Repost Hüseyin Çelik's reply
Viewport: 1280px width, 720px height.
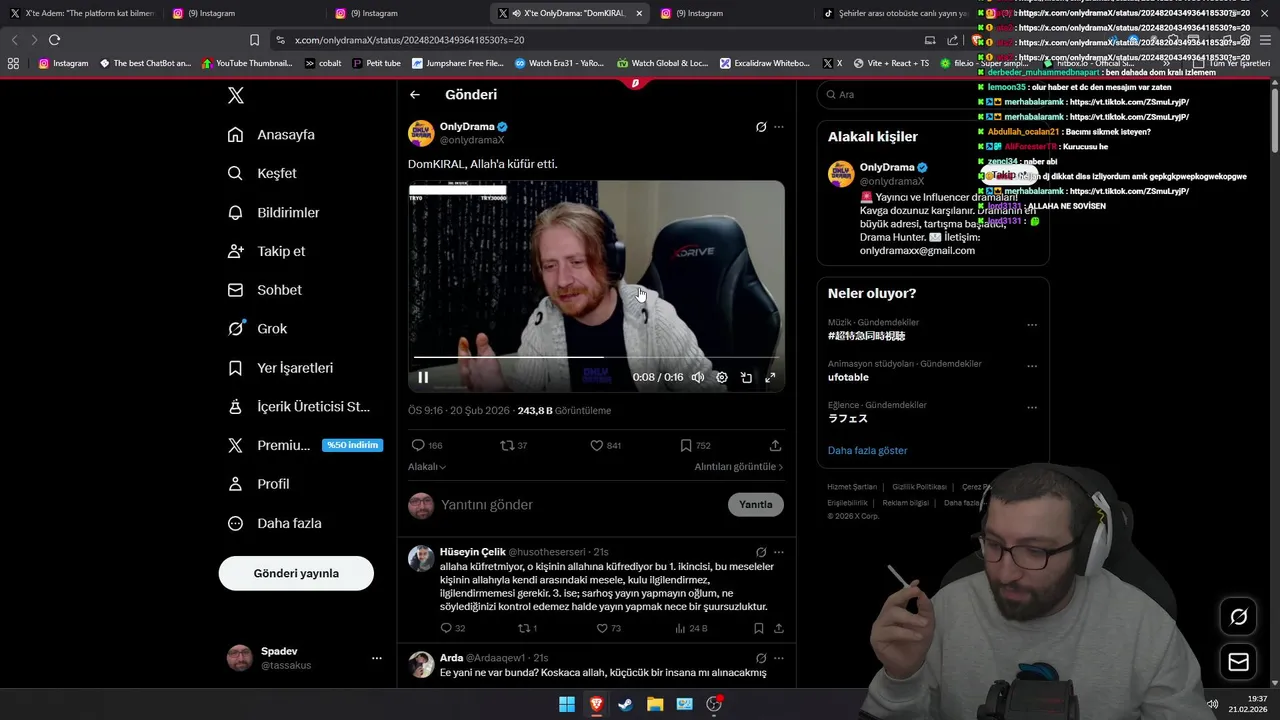[x=527, y=628]
